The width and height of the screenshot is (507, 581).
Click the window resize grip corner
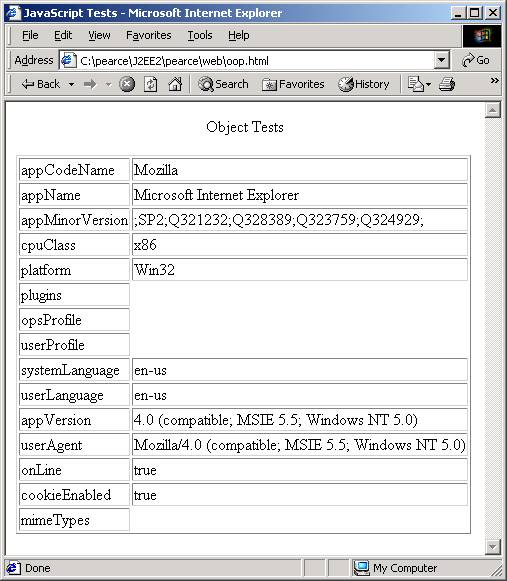tap(496, 570)
